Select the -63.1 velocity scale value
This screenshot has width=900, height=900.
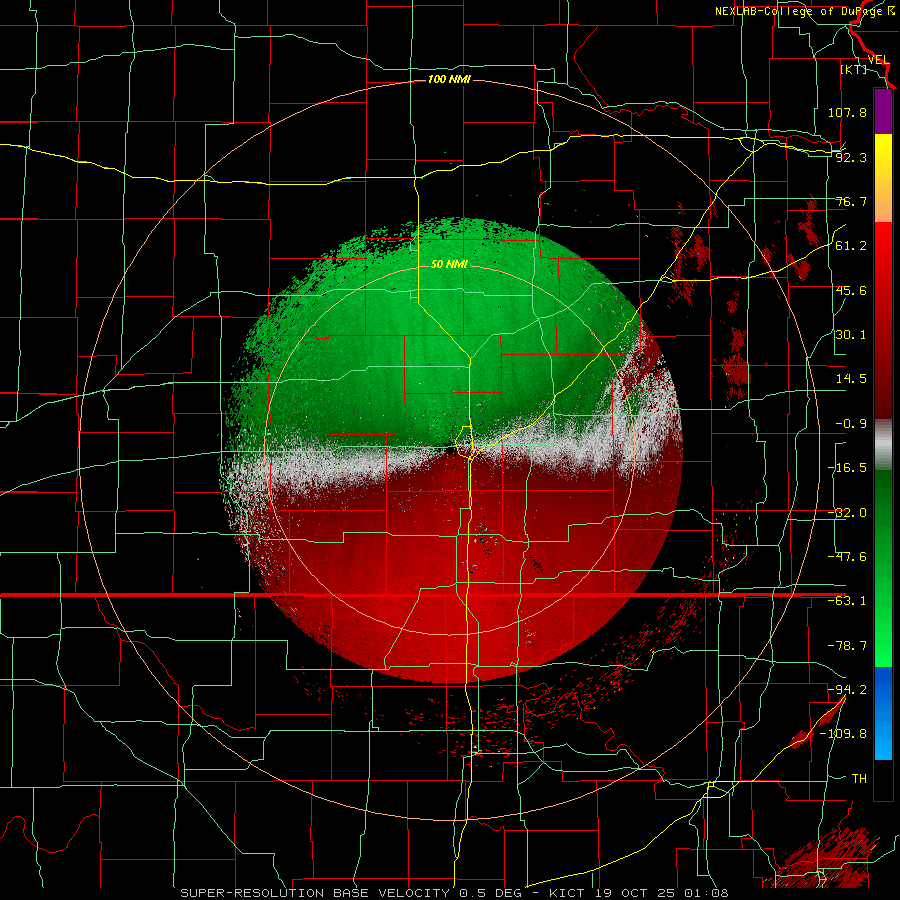847,601
